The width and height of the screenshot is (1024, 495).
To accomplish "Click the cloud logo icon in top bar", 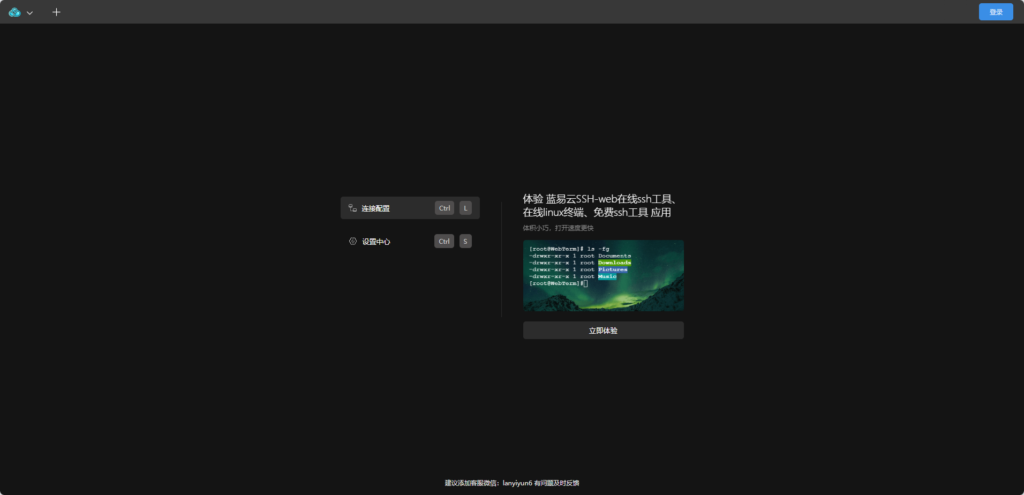I will 14,12.
